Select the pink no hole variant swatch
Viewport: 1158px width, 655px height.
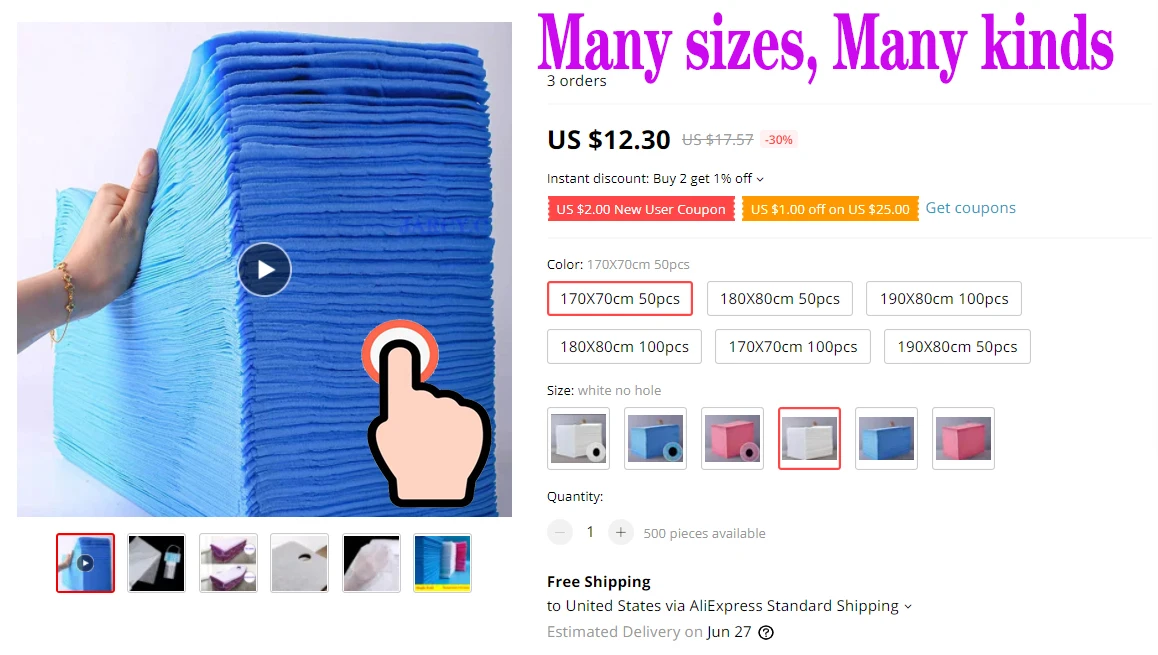pyautogui.click(x=963, y=438)
